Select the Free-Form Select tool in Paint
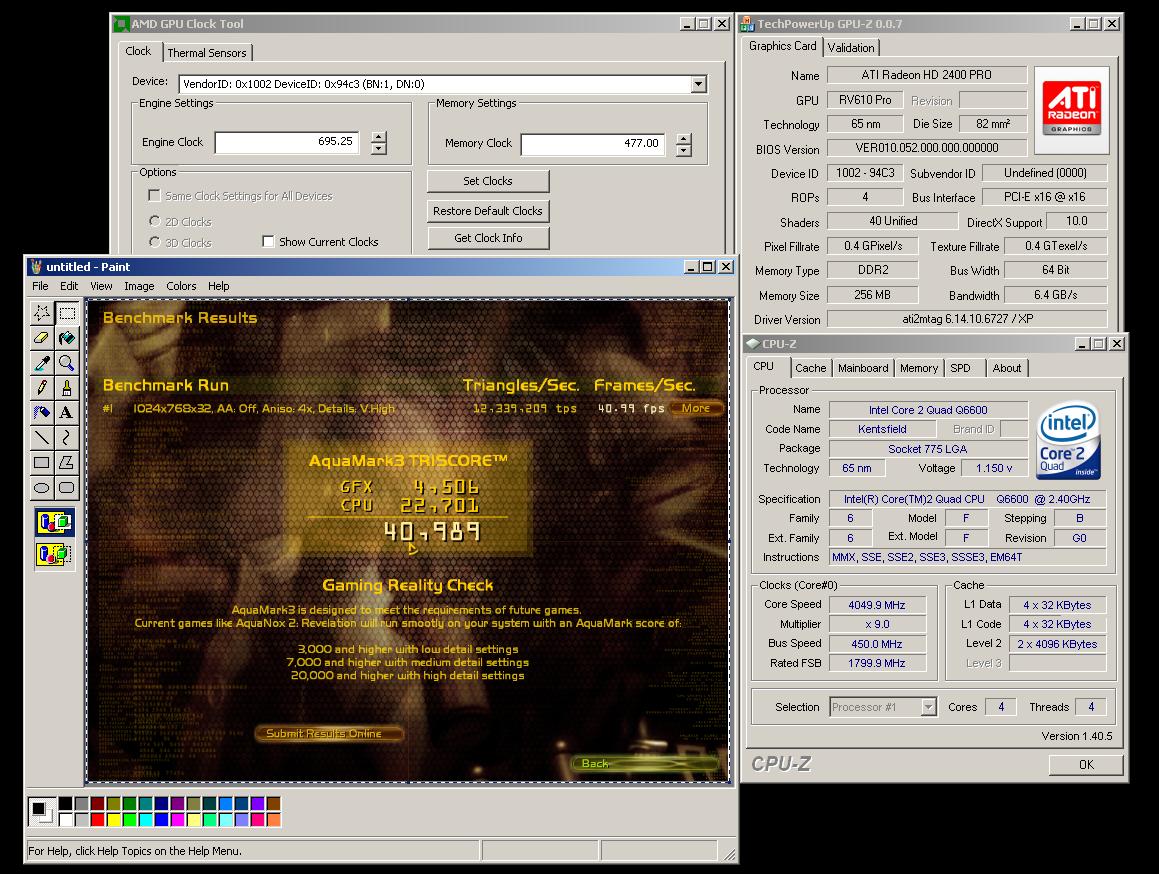The height and width of the screenshot is (874, 1159). coord(41,313)
